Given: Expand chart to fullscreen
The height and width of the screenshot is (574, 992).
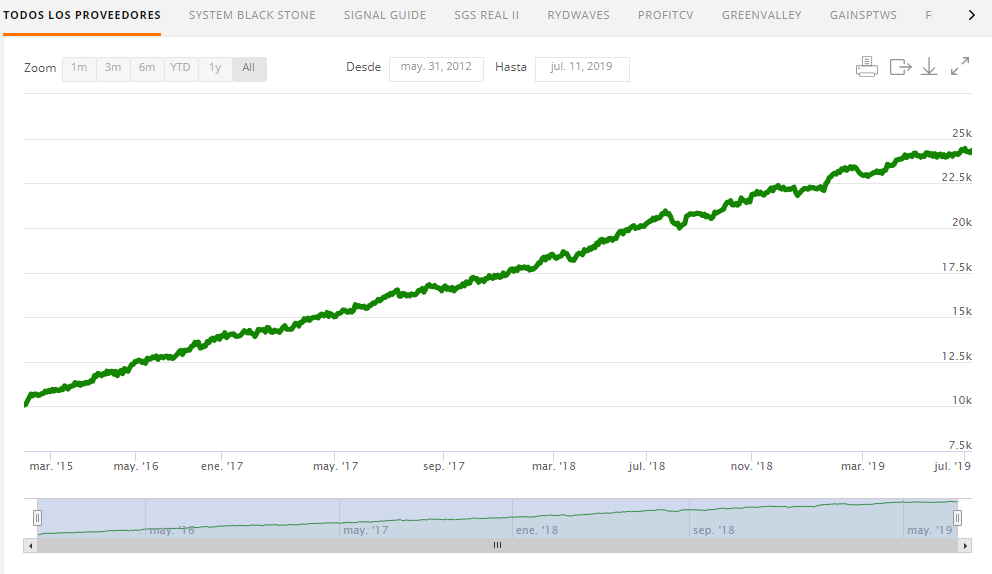Looking at the screenshot, I should (x=960, y=66).
